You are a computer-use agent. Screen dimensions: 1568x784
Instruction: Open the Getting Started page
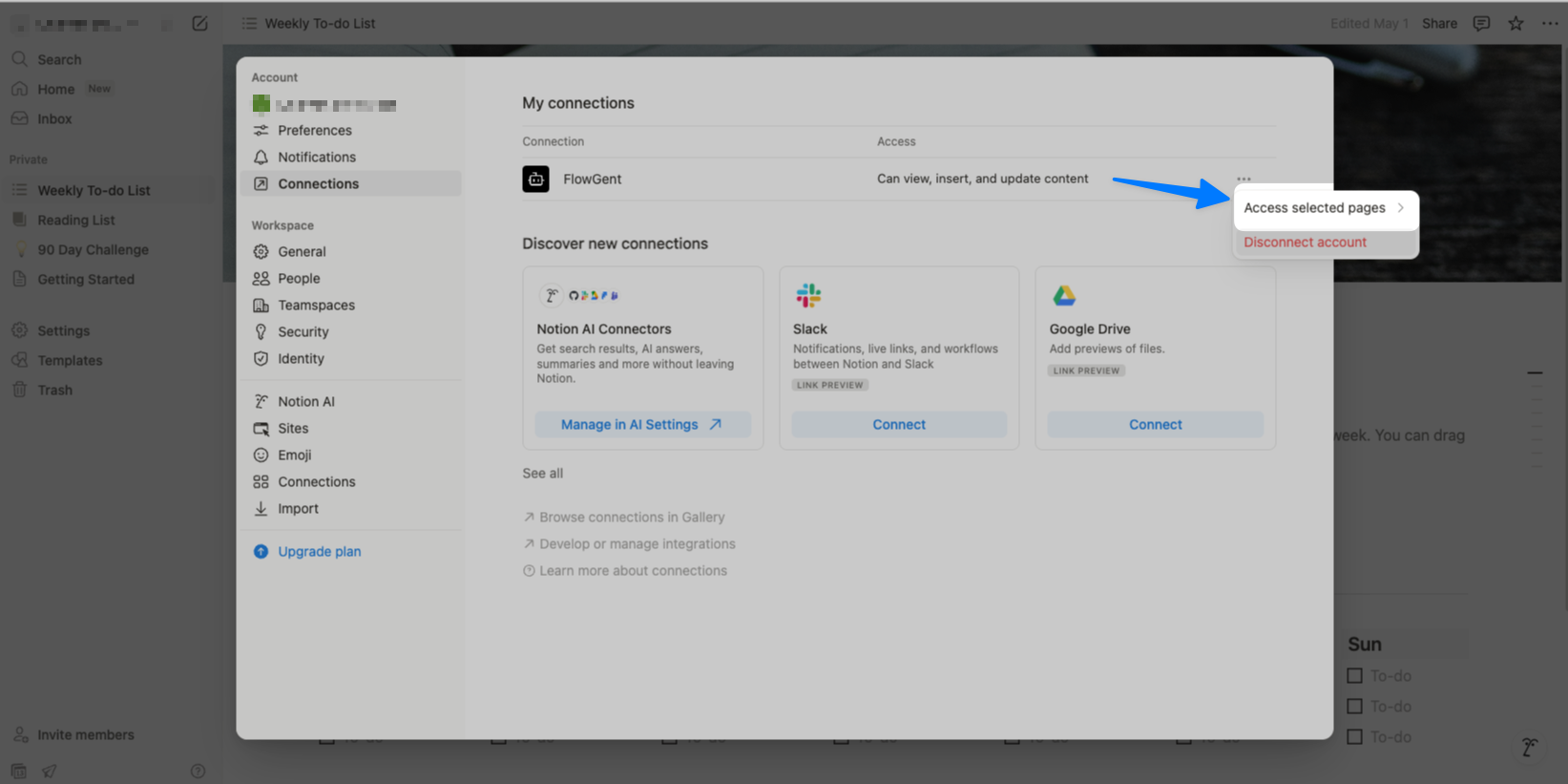(86, 279)
